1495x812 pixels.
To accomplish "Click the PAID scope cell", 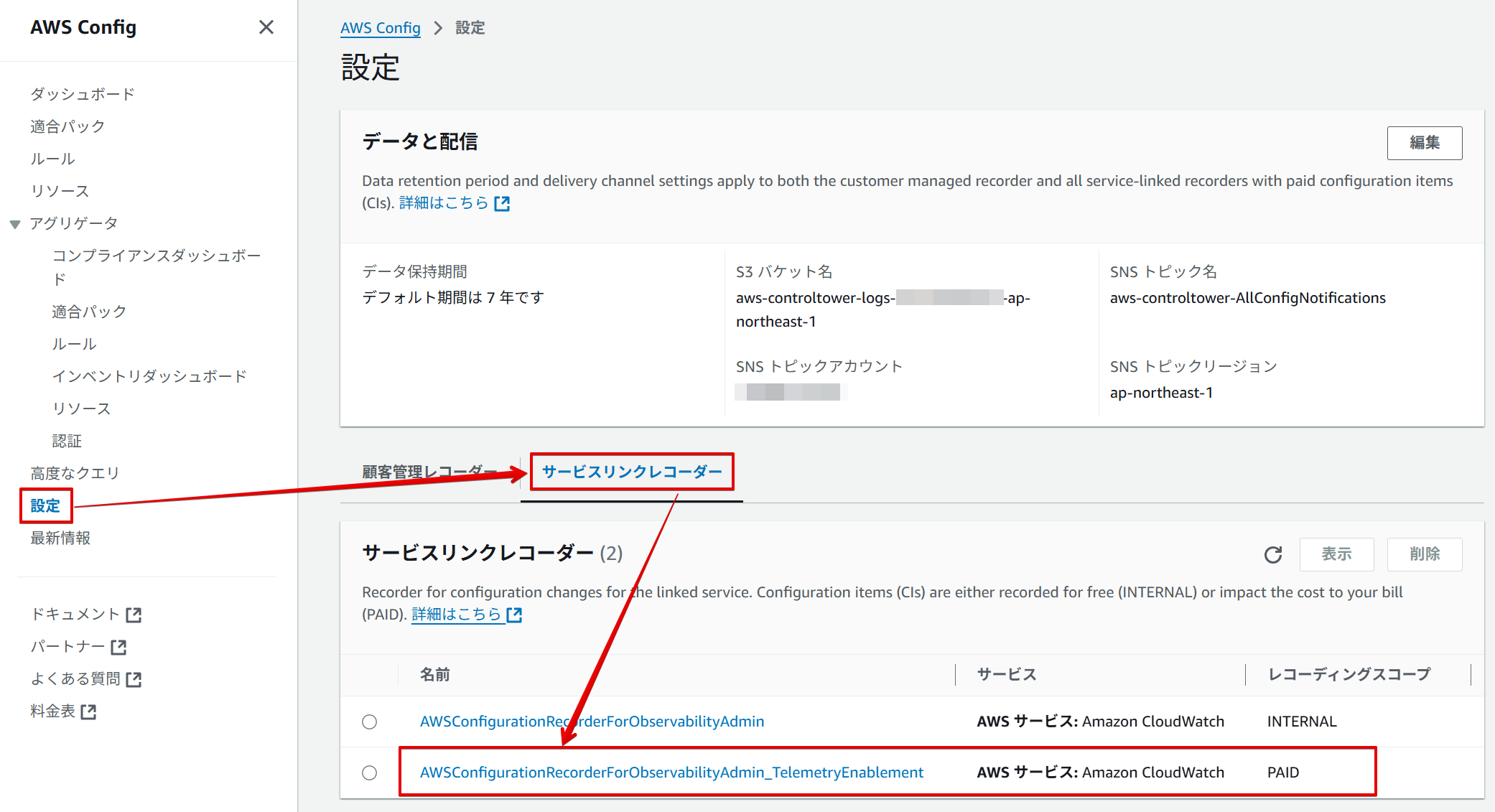I will pos(1283,773).
